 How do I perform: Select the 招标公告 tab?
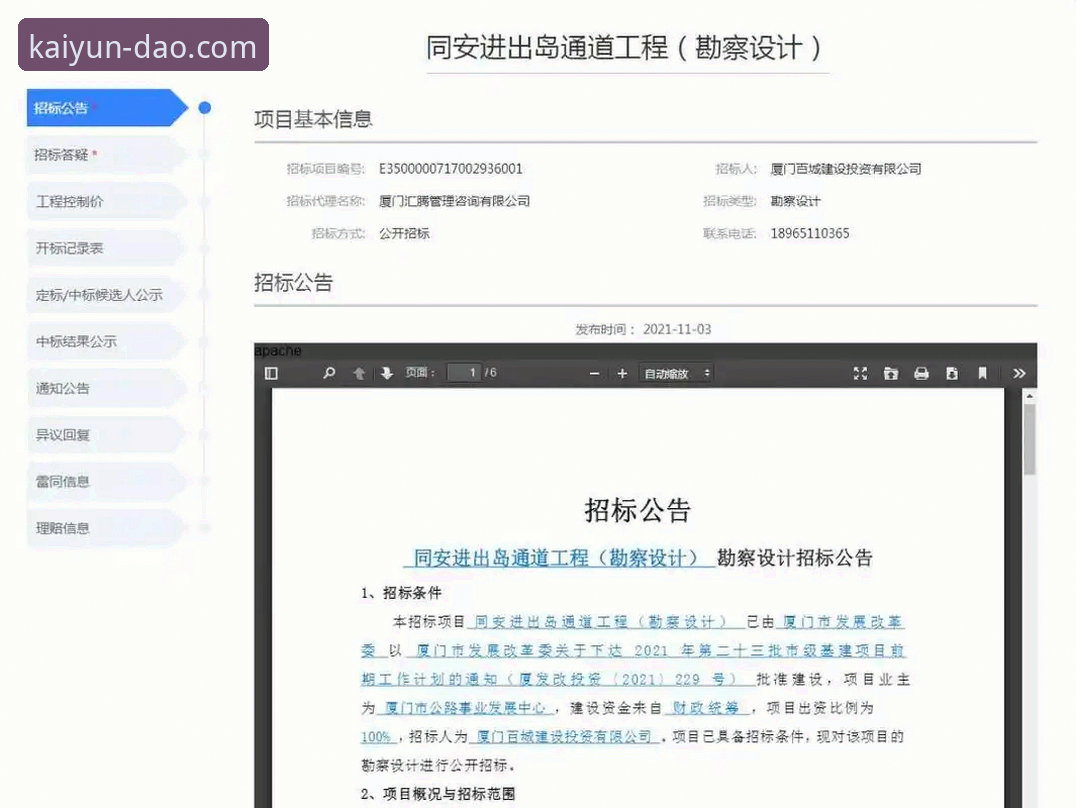(107, 108)
